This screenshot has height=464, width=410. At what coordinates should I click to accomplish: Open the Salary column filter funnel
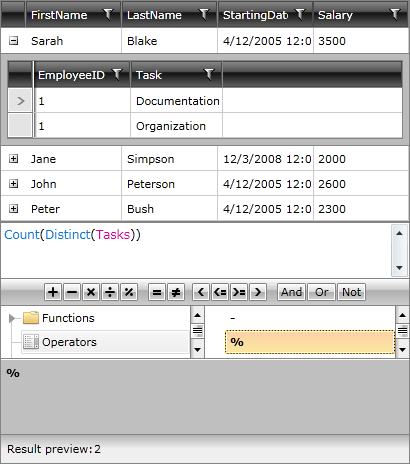pyautogui.click(x=395, y=14)
